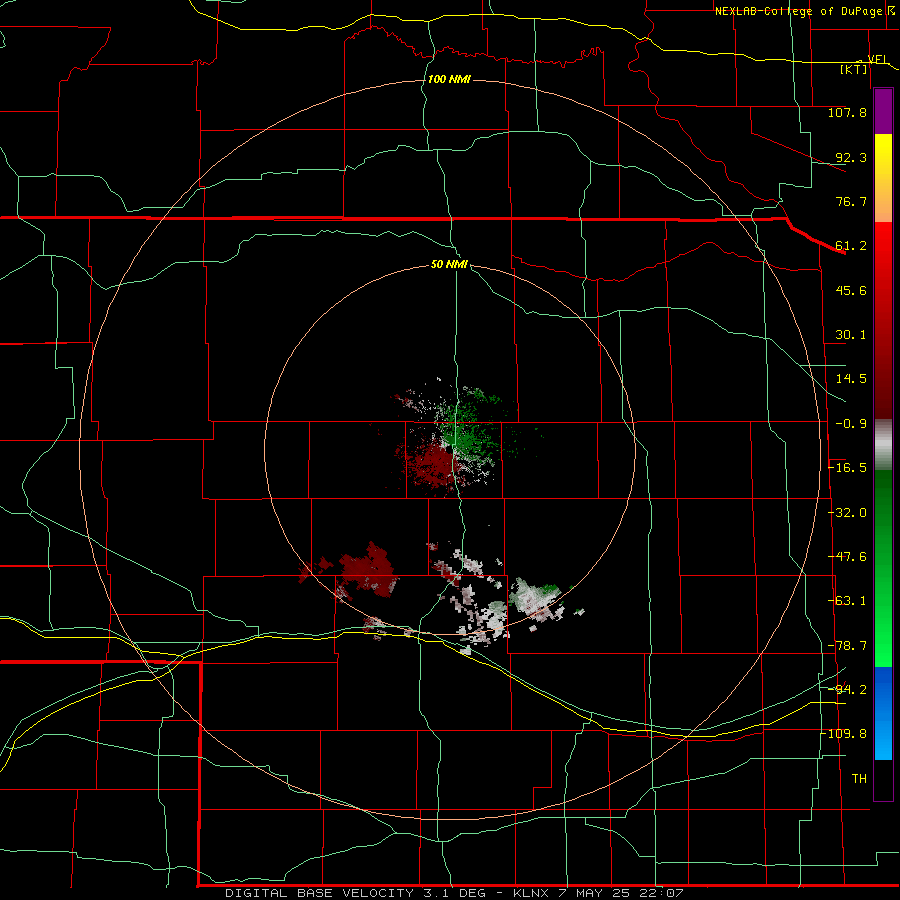Click the 76.7 value on velocity scale
The height and width of the screenshot is (900, 900).
click(851, 201)
